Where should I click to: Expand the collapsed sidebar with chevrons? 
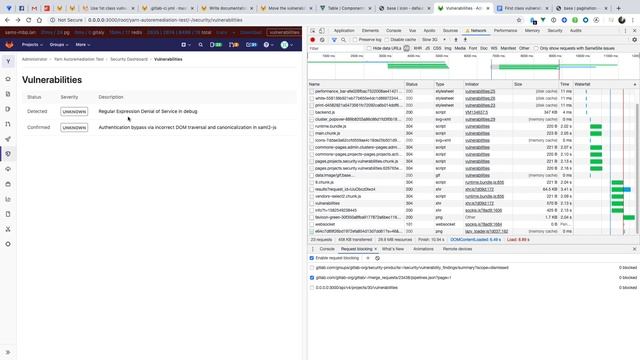8,352
